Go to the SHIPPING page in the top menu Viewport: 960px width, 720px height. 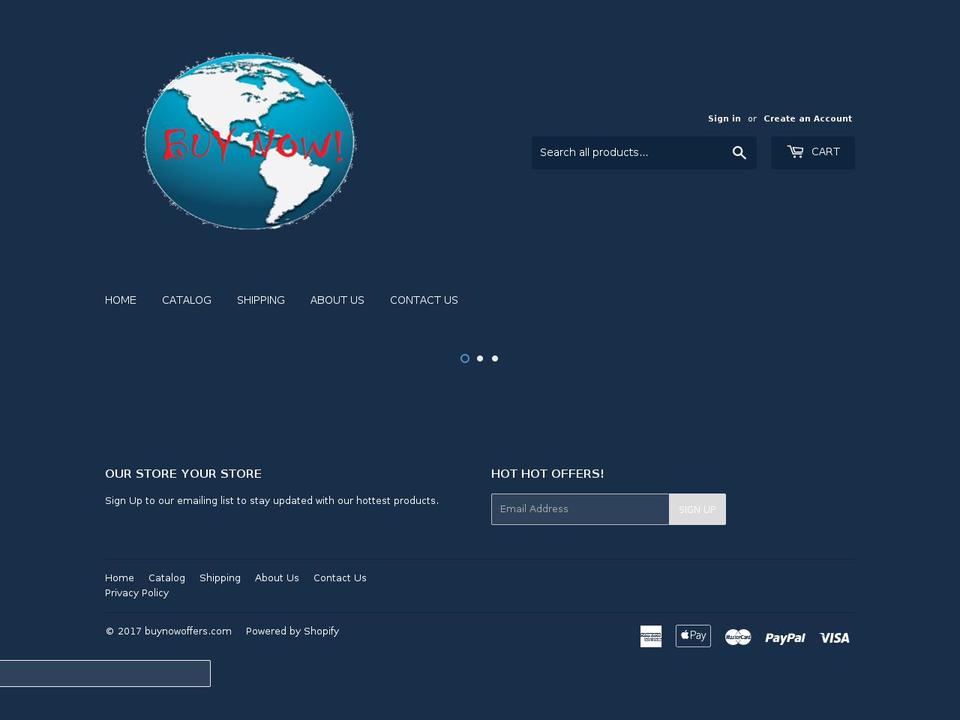261,300
